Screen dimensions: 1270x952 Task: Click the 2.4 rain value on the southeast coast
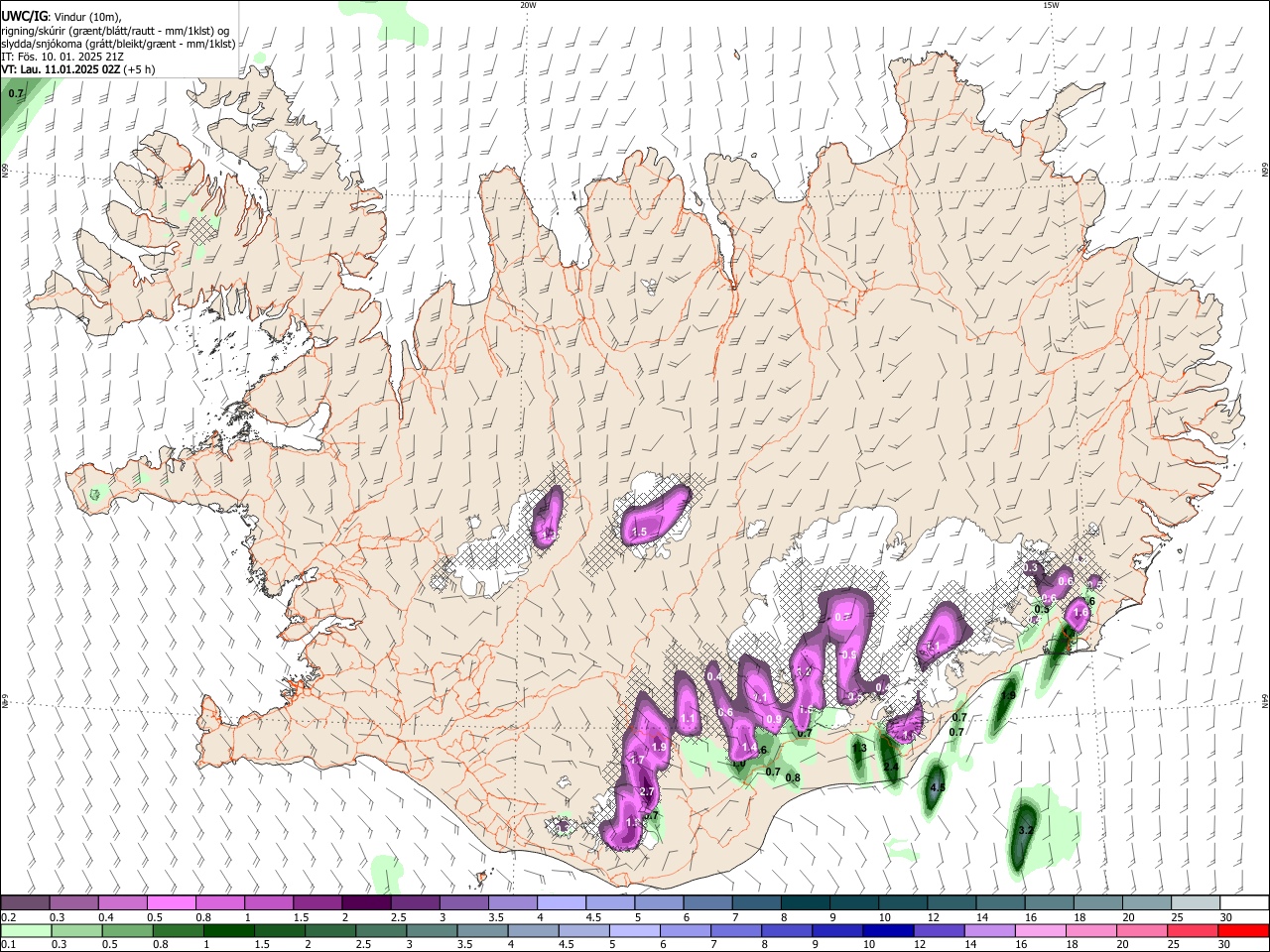891,768
